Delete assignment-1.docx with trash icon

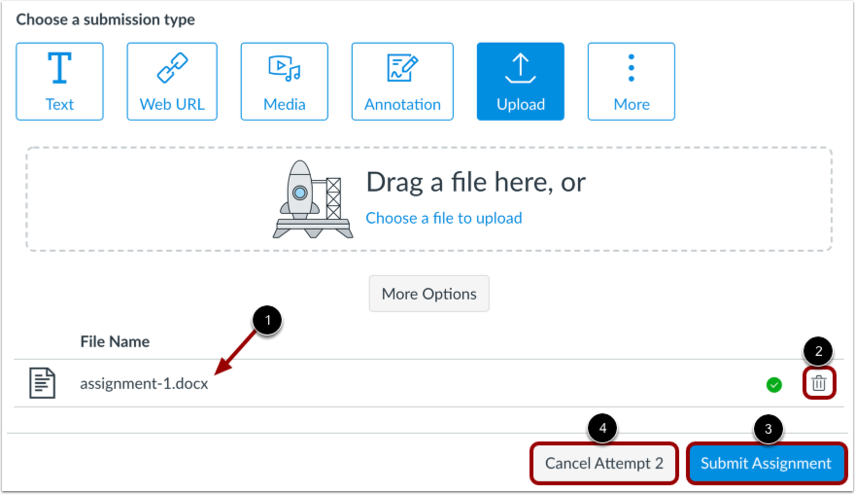(818, 383)
